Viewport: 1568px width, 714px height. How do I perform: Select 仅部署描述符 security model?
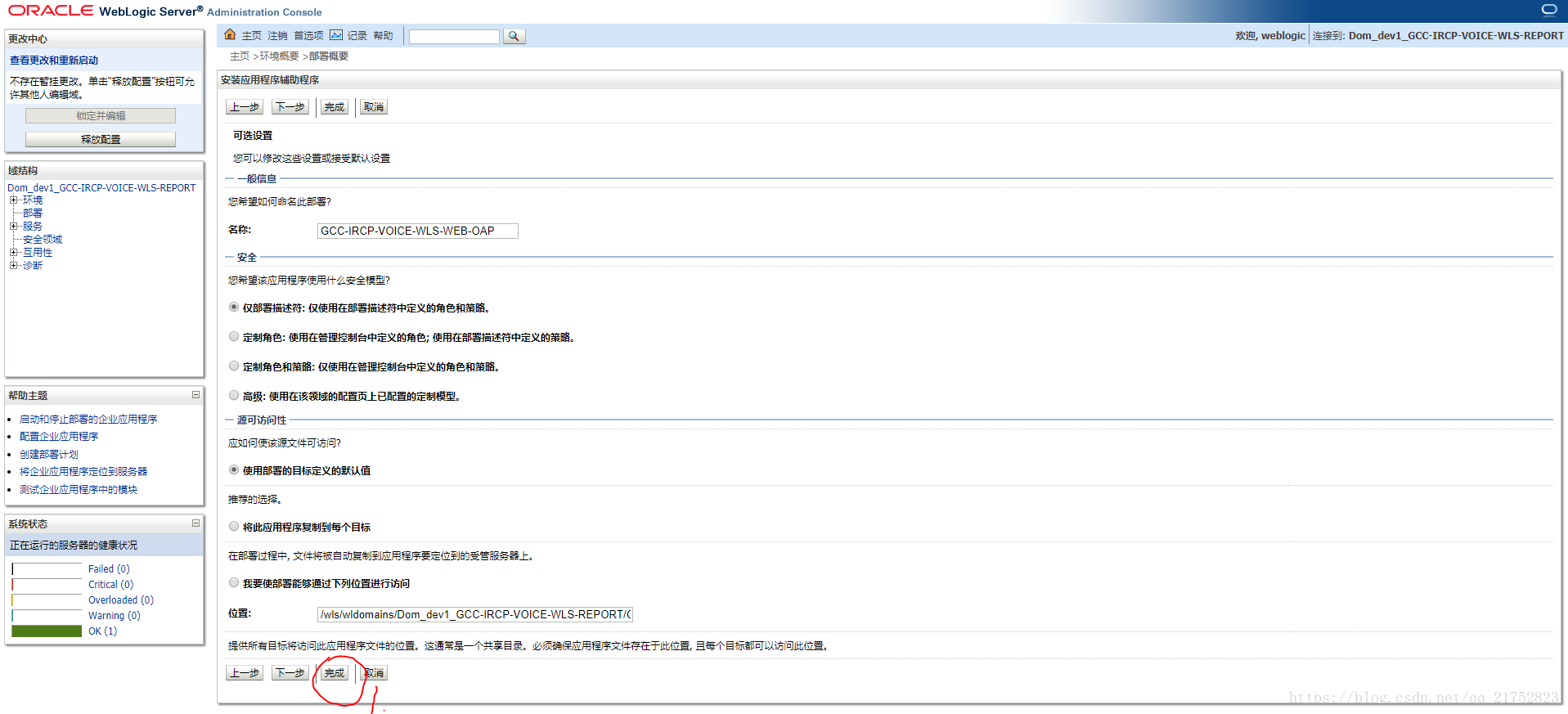pyautogui.click(x=234, y=308)
